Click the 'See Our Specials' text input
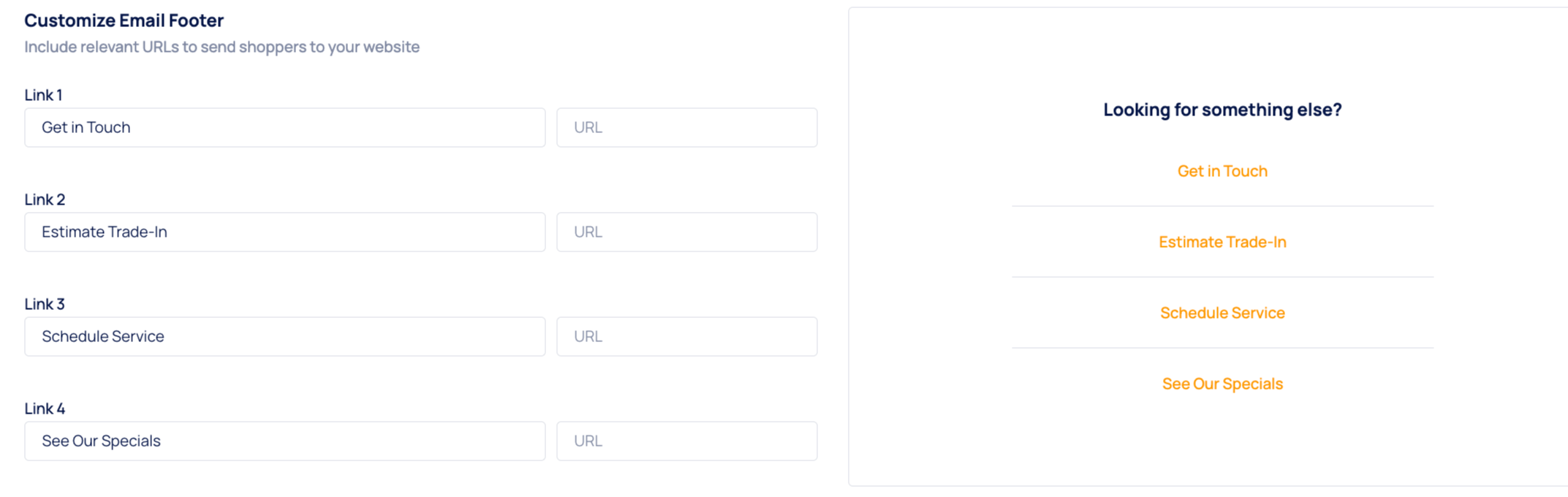This screenshot has width=1568, height=497. click(x=284, y=441)
